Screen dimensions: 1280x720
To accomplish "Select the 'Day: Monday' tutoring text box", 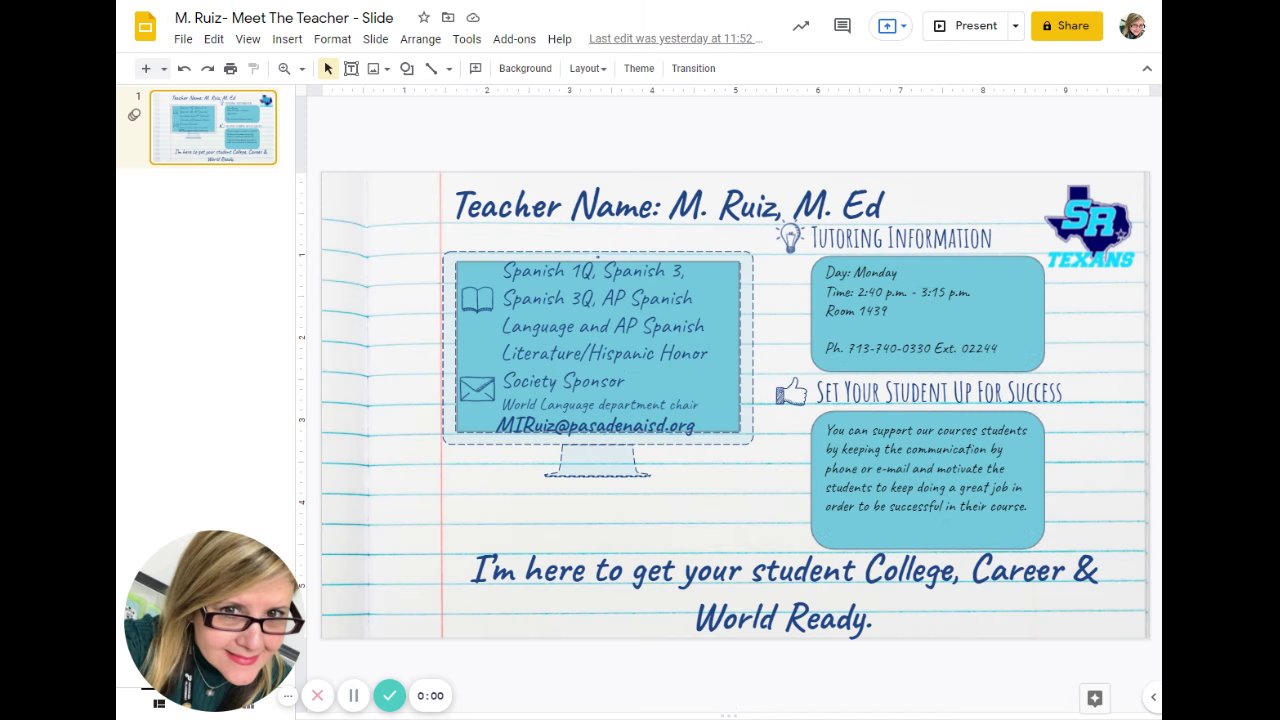I will coord(927,313).
